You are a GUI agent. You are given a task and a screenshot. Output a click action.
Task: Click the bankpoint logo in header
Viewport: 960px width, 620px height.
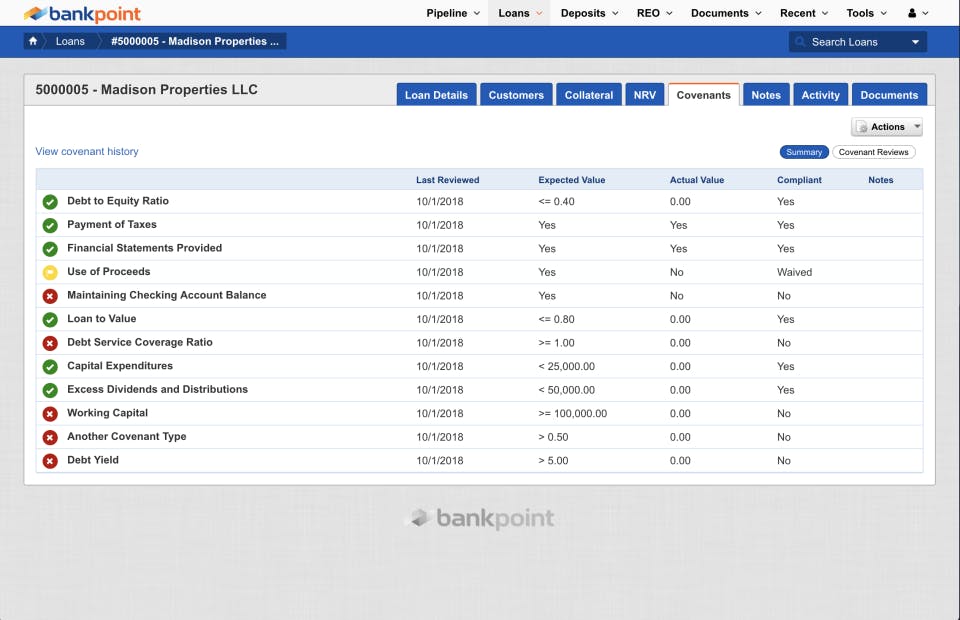pyautogui.click(x=82, y=13)
